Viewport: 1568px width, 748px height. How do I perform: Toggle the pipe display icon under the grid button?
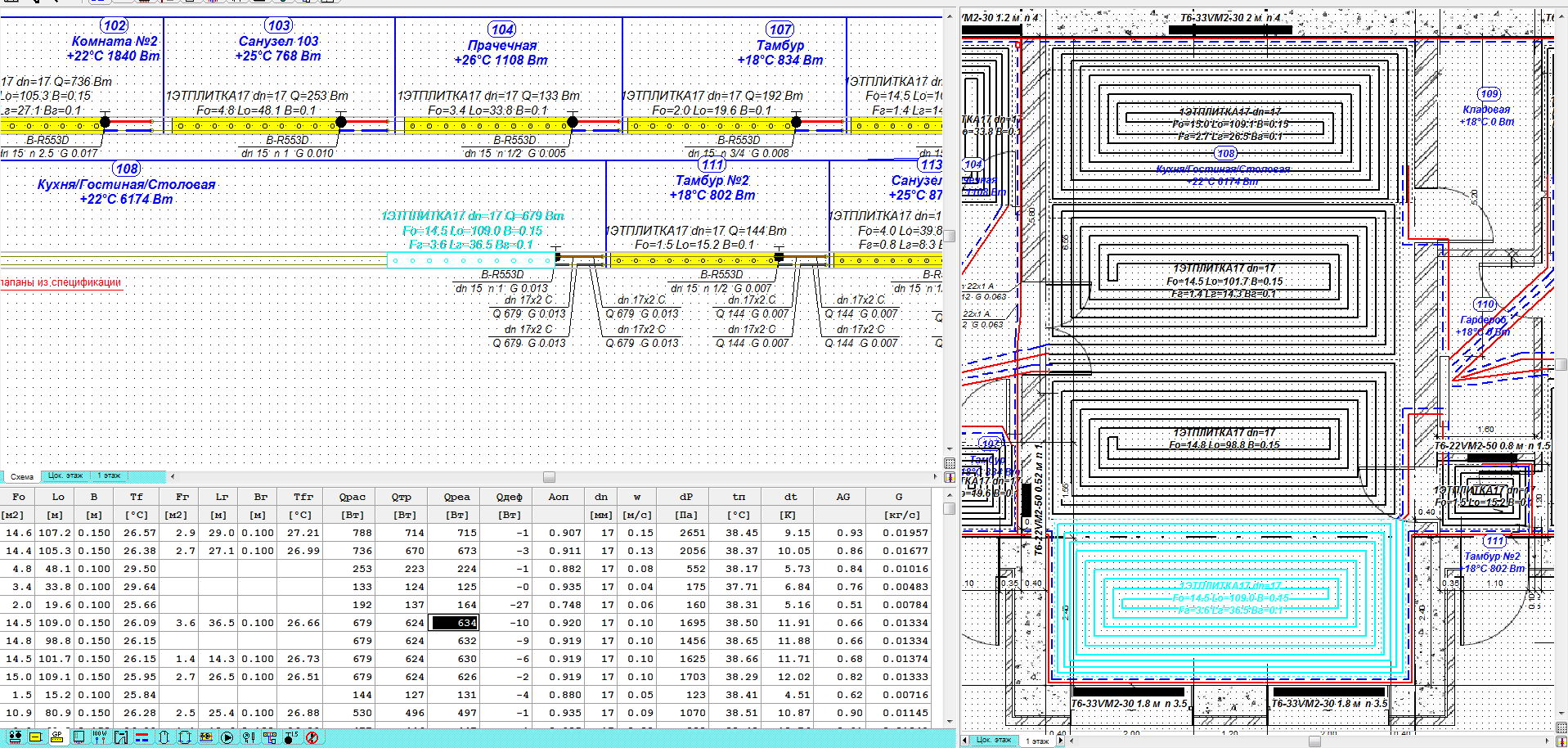pyautogui.click(x=950, y=476)
